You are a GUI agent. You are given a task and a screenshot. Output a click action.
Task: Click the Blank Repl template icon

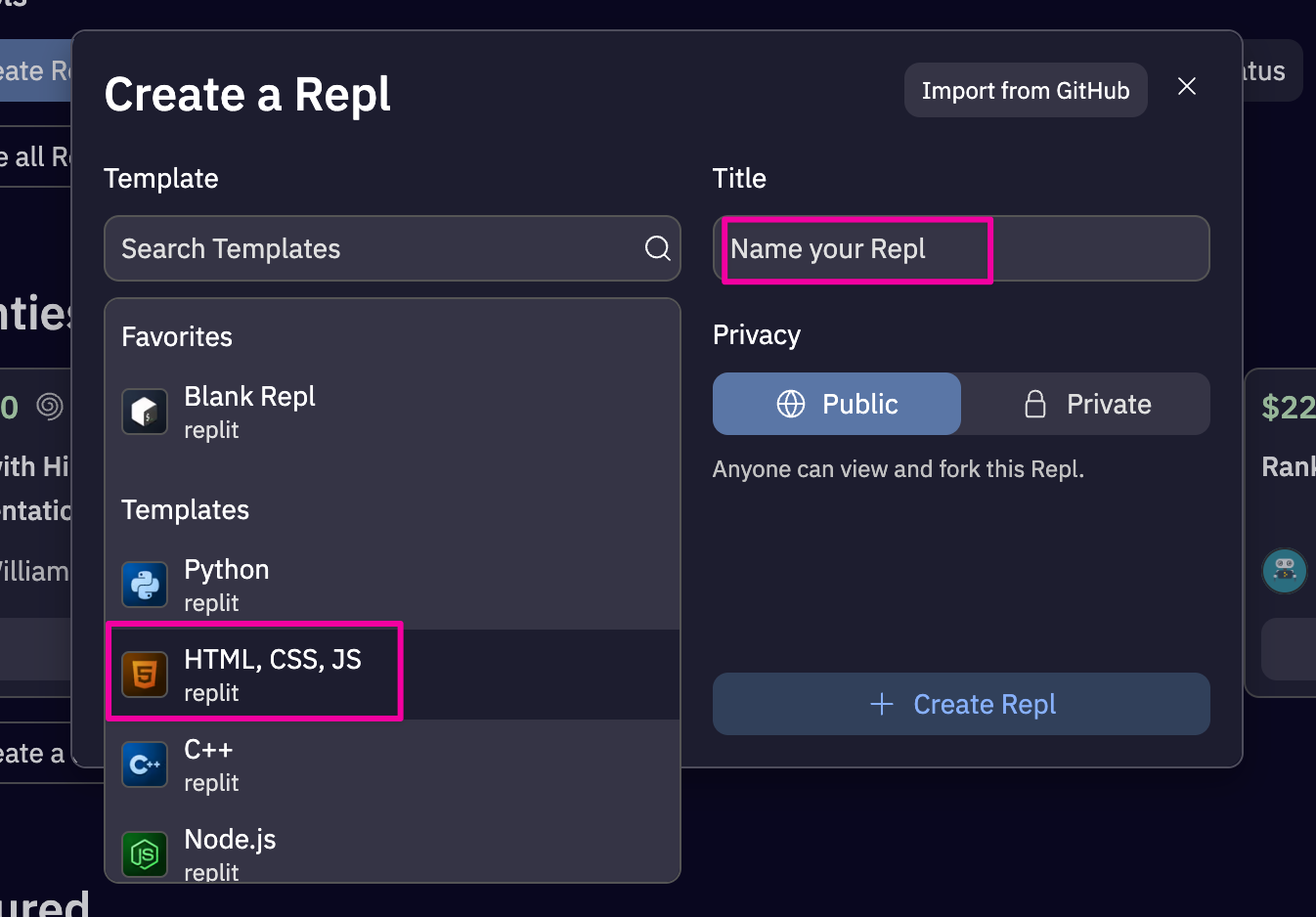pyautogui.click(x=145, y=412)
